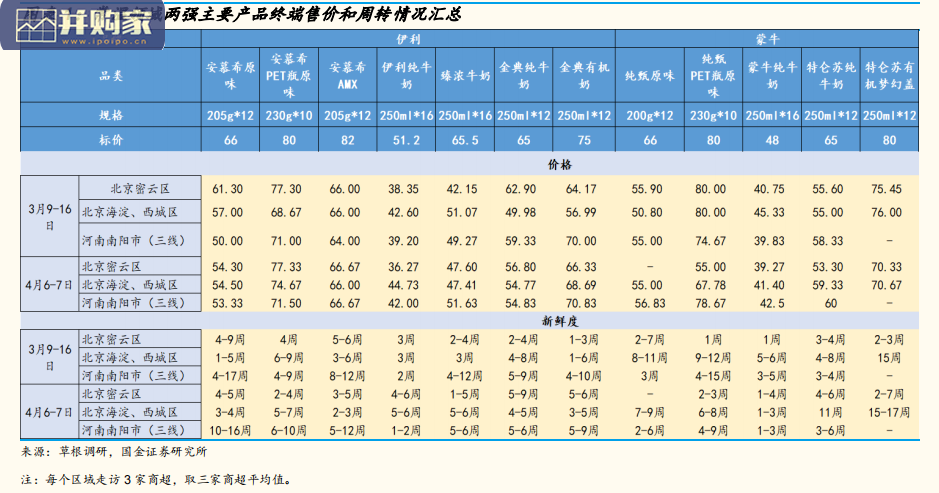Image resolution: width=939 pixels, height=493 pixels.
Task: Click the 安慕希原味 column header
Action: coord(231,75)
